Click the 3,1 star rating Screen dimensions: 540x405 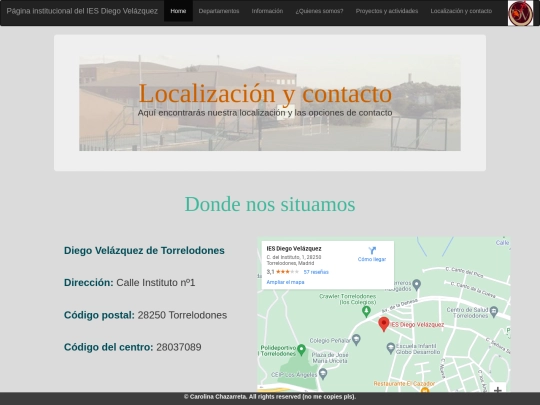tap(282, 272)
